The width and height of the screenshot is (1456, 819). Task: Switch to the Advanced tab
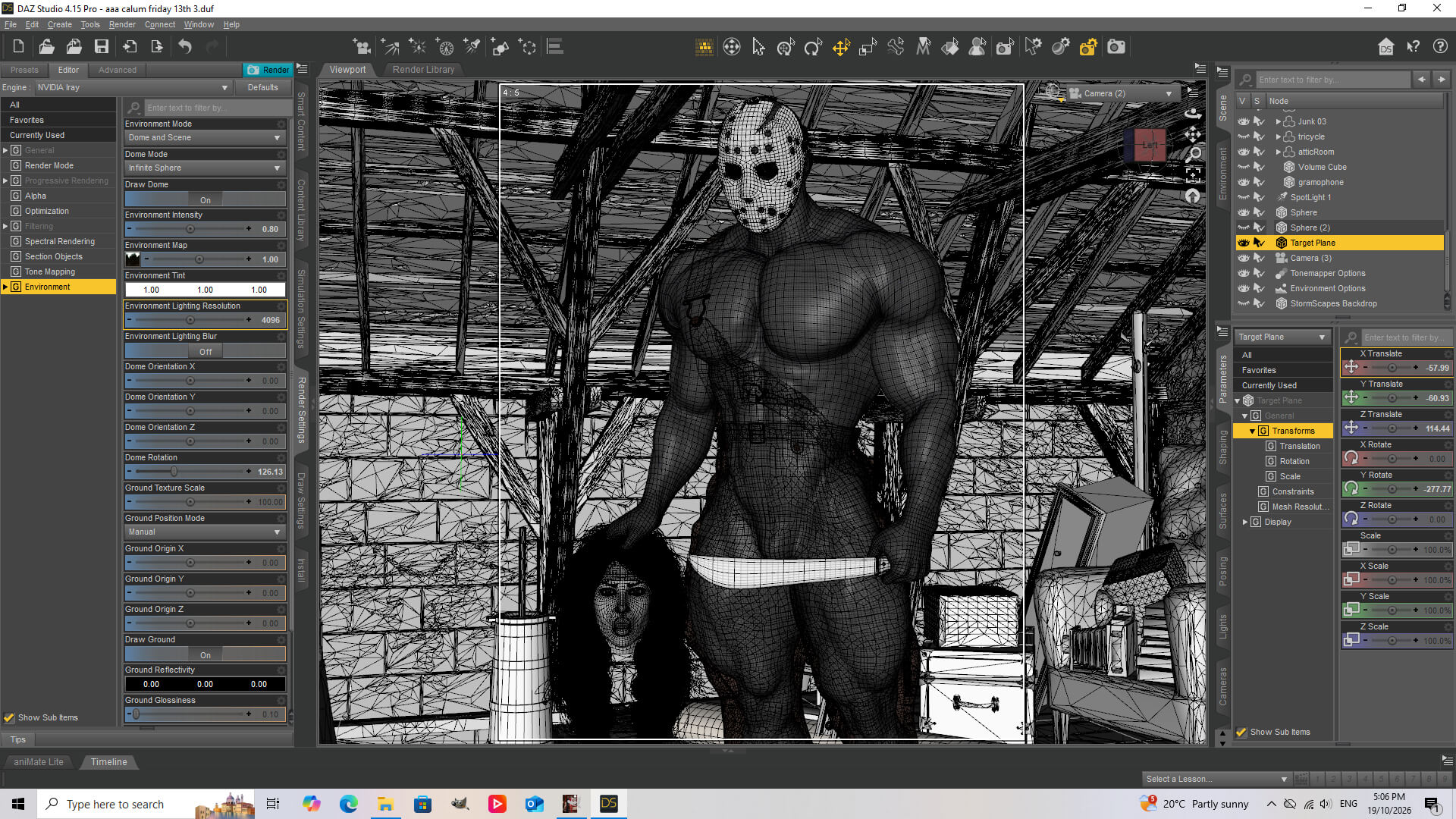[x=118, y=70]
